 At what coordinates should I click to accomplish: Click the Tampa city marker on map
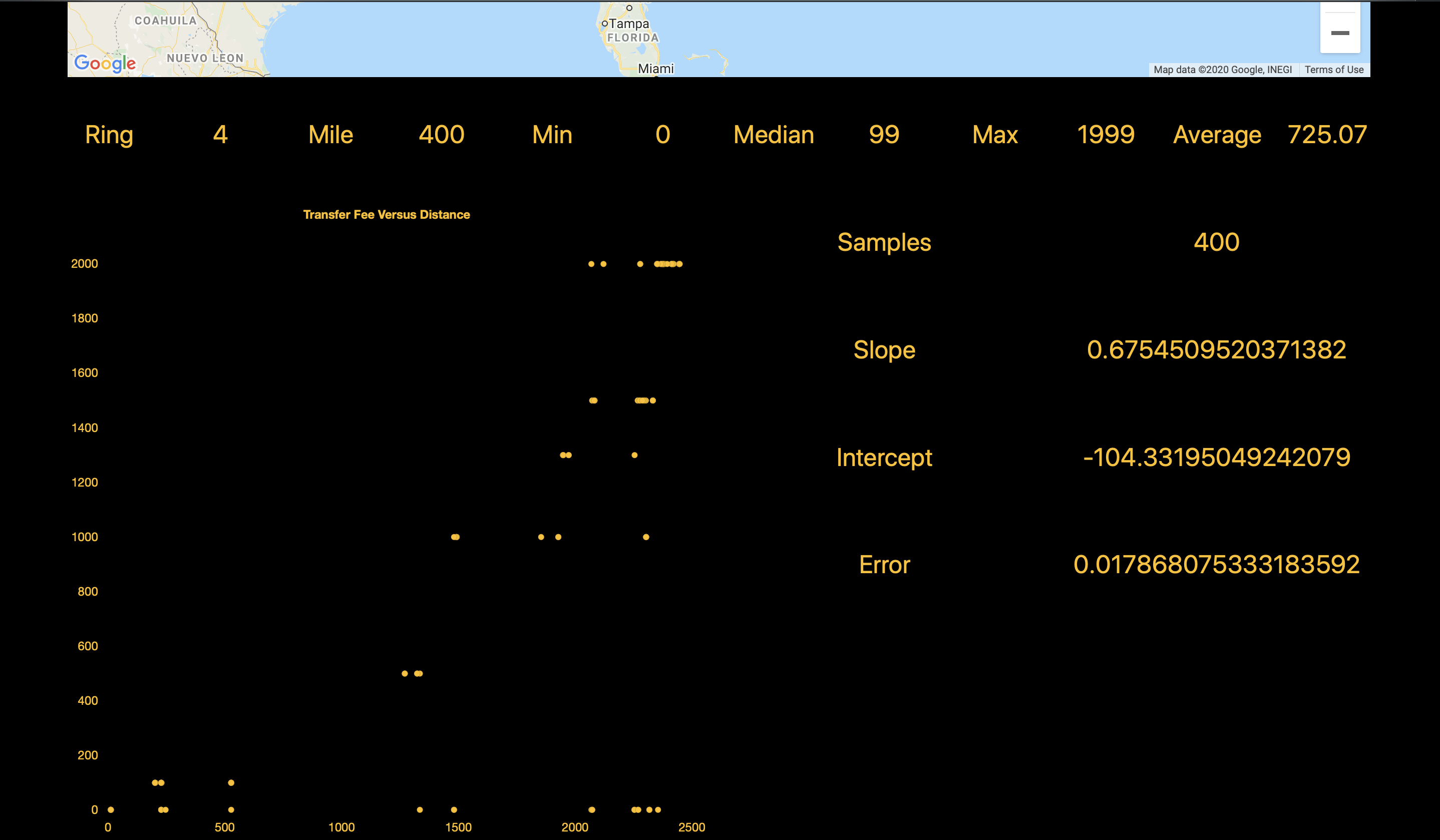[604, 24]
